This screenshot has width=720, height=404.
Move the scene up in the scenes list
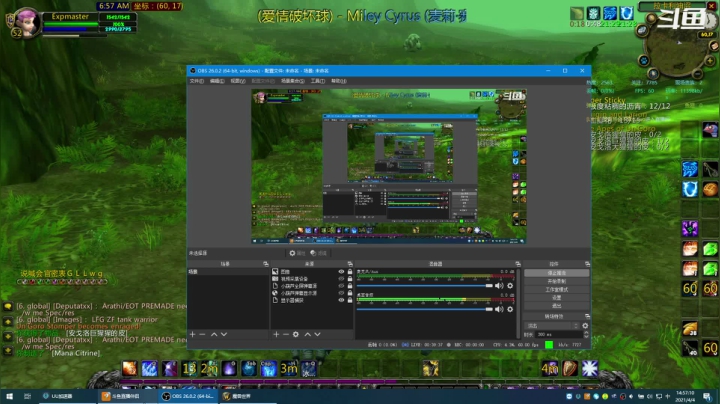click(x=214, y=334)
